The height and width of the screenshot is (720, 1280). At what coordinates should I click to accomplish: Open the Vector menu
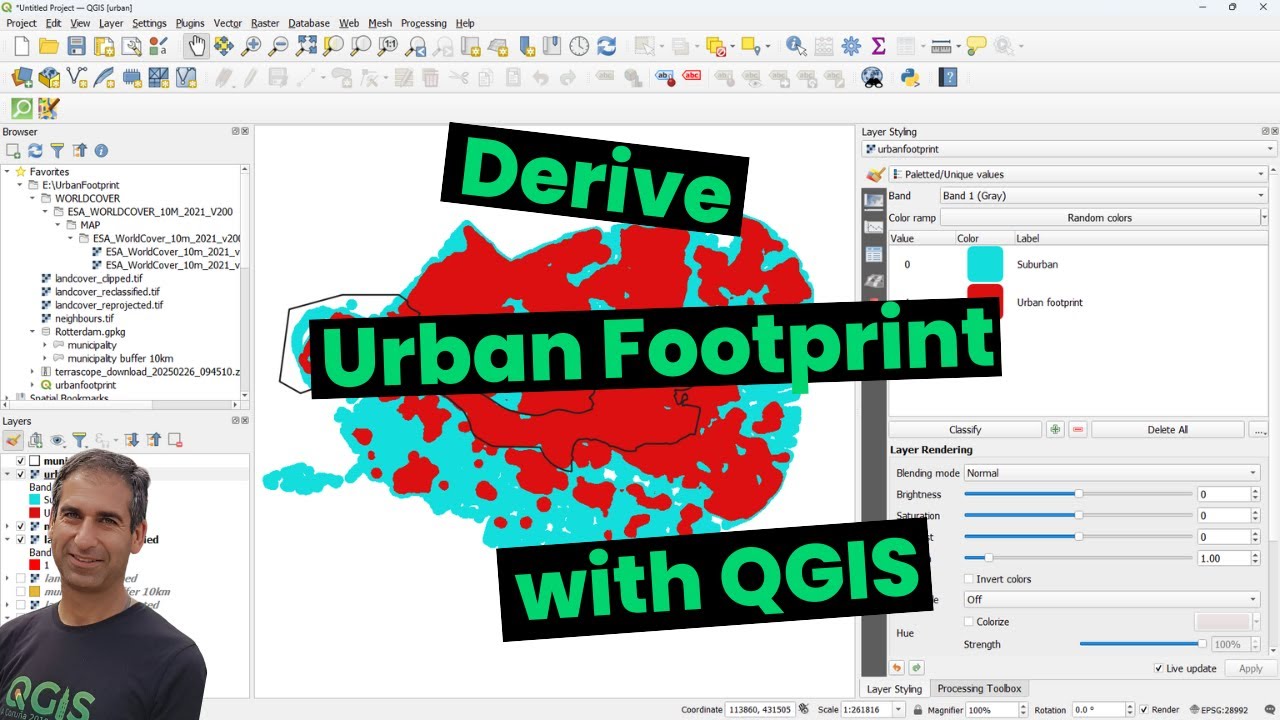(228, 23)
